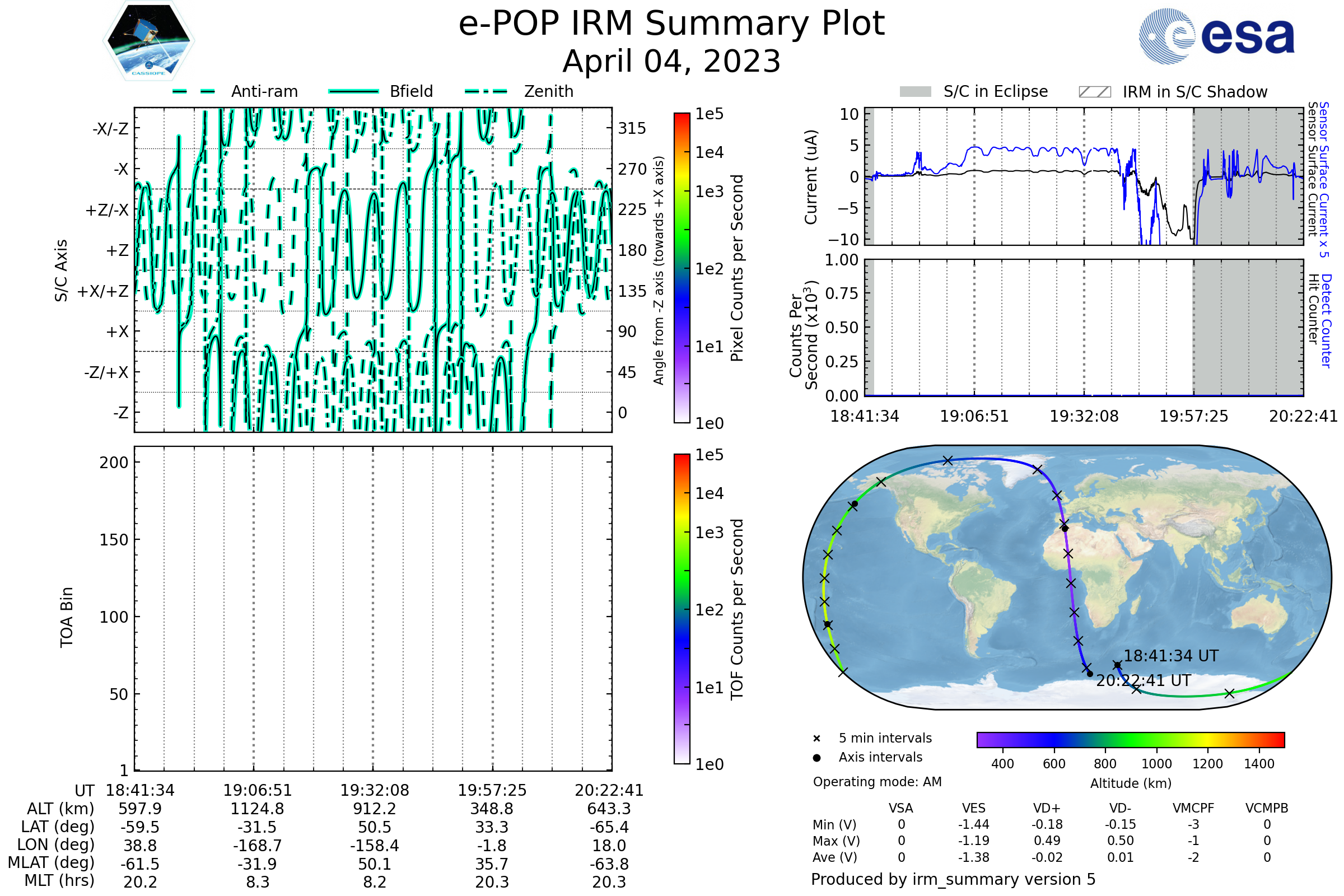Click the CASSIOPE mission hexagon logo

tap(148, 41)
